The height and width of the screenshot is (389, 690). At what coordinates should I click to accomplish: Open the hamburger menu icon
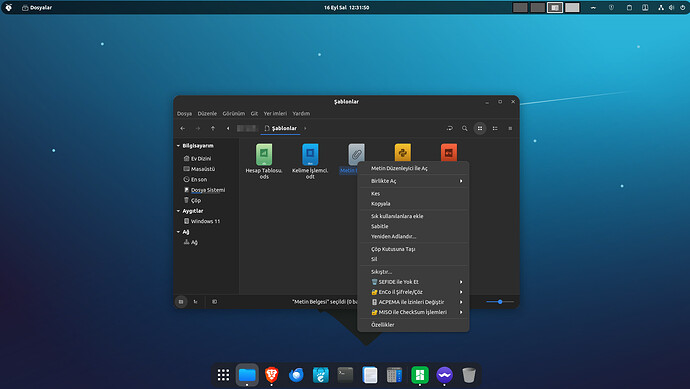coord(510,128)
